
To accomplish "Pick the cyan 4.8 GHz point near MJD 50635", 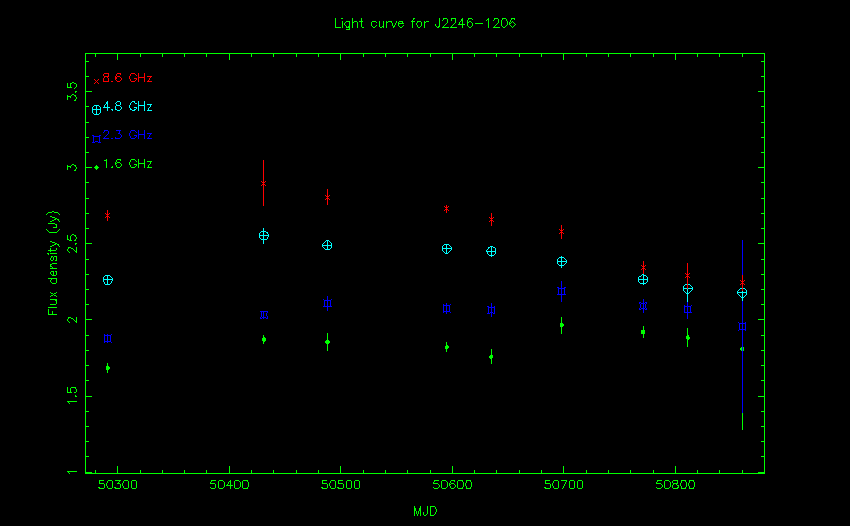I will click(x=491, y=252).
